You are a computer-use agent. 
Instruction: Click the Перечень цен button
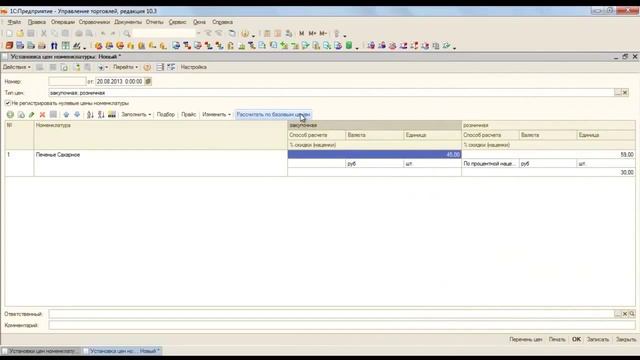tap(526, 340)
